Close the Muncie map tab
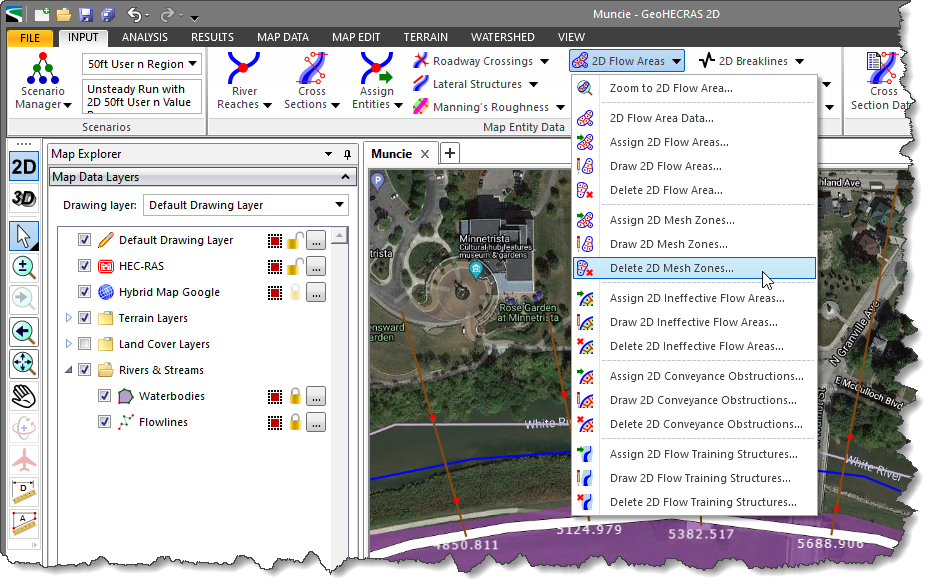The width and height of the screenshot is (930, 582). click(425, 154)
